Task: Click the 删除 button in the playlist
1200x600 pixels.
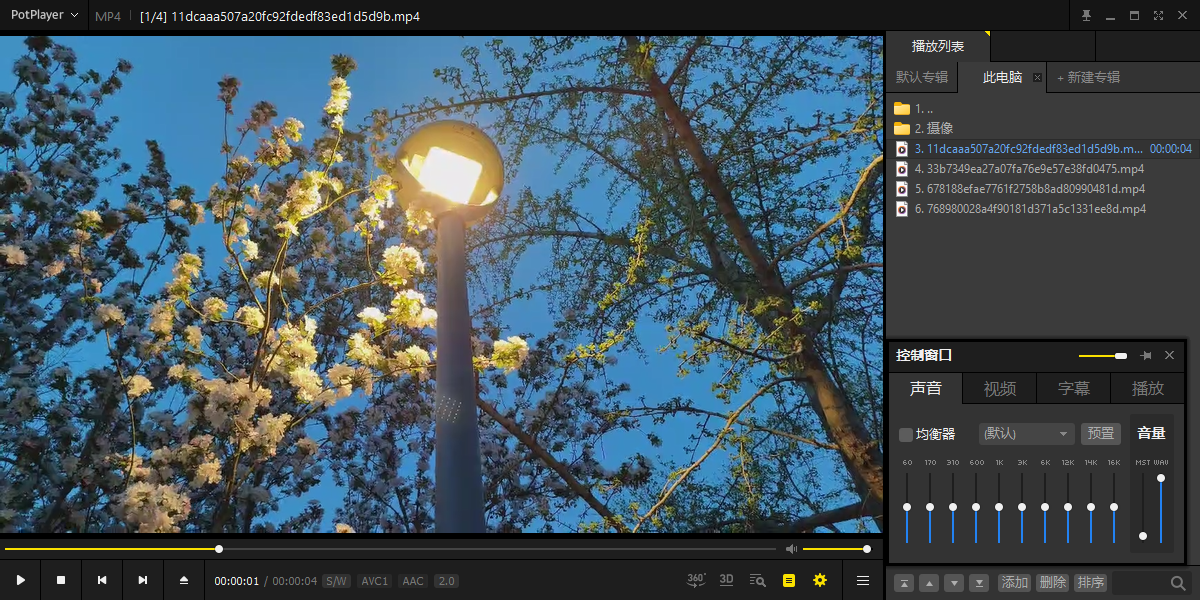Action: point(1052,583)
